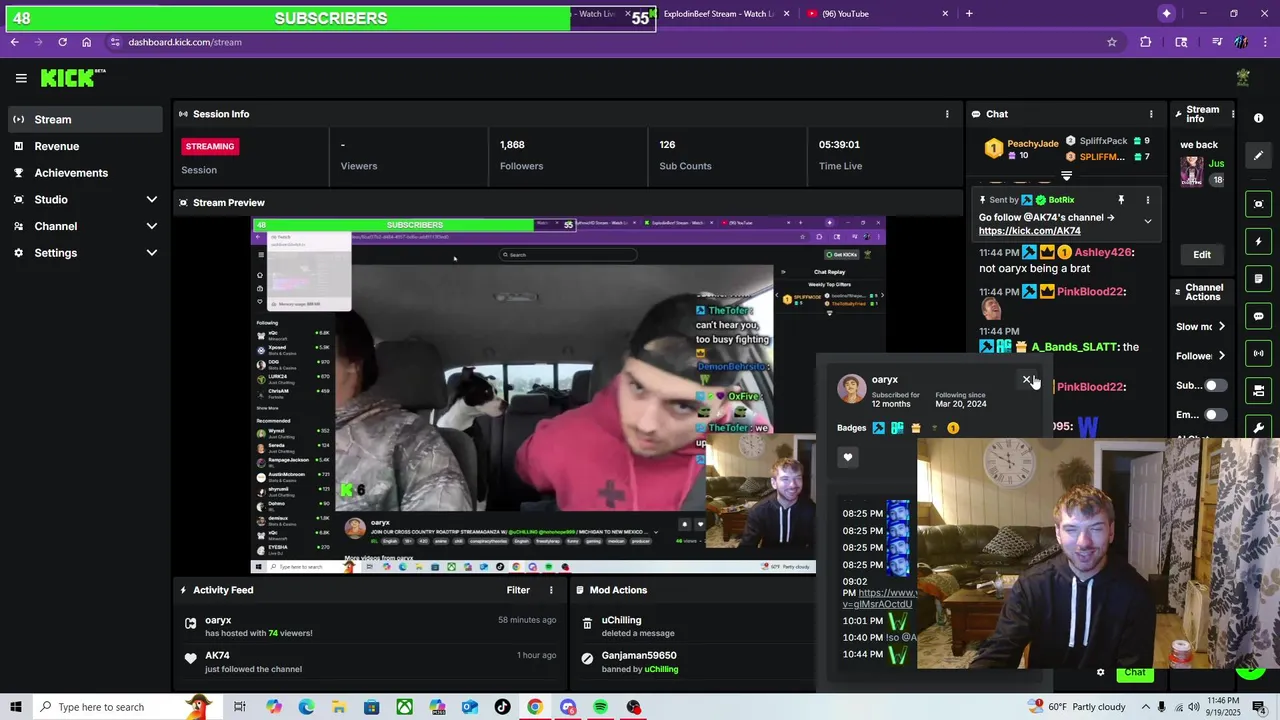Open the Activity Feed Filter
The width and height of the screenshot is (1280, 720).
coord(518,590)
